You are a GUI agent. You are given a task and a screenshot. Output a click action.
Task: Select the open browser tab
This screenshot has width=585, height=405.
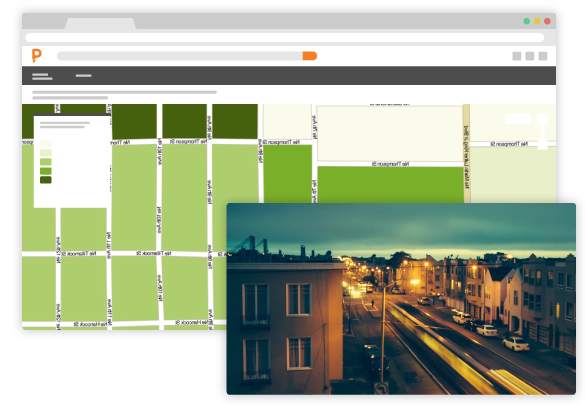click(x=100, y=23)
